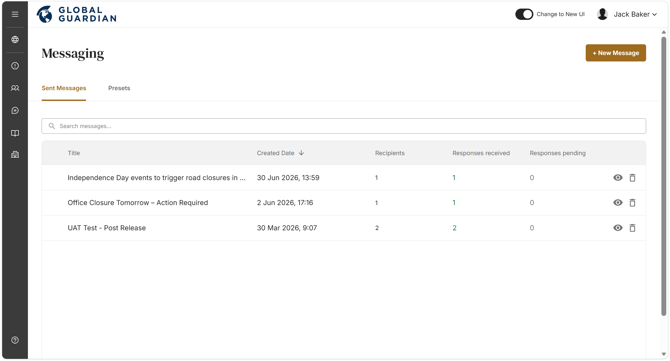This screenshot has width=670, height=361.
Task: Click the search magnifier icon
Action: click(52, 126)
